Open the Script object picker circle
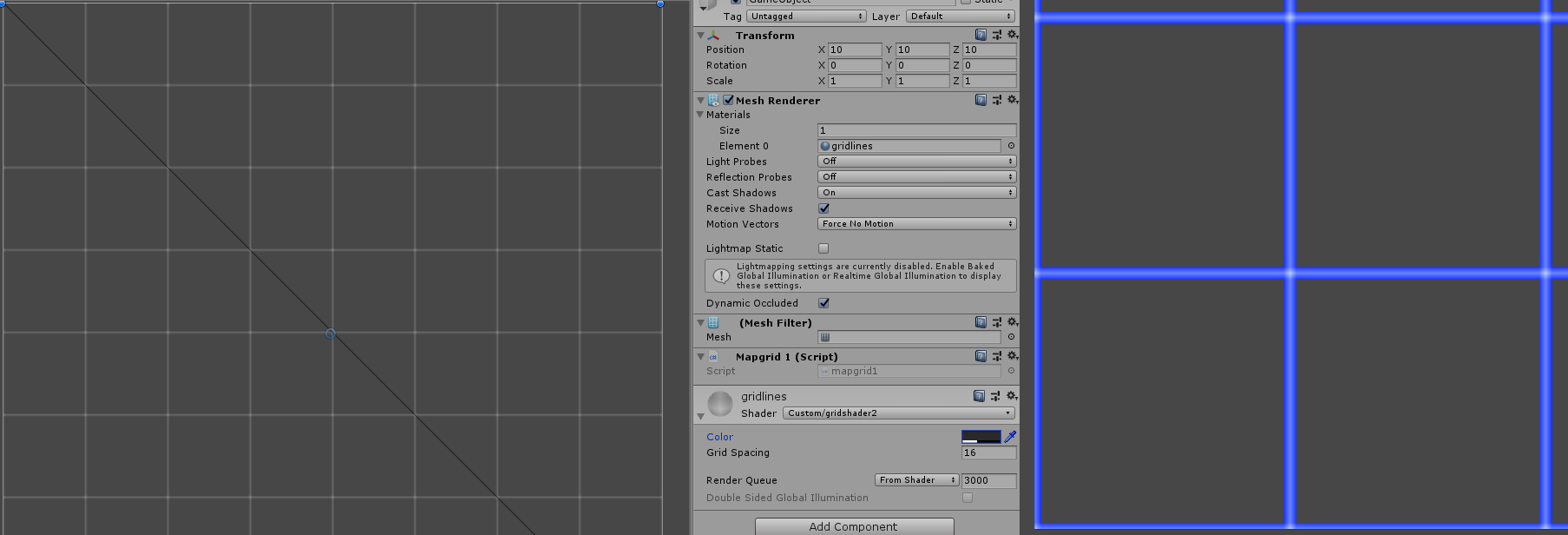1568x535 pixels. tap(1011, 371)
